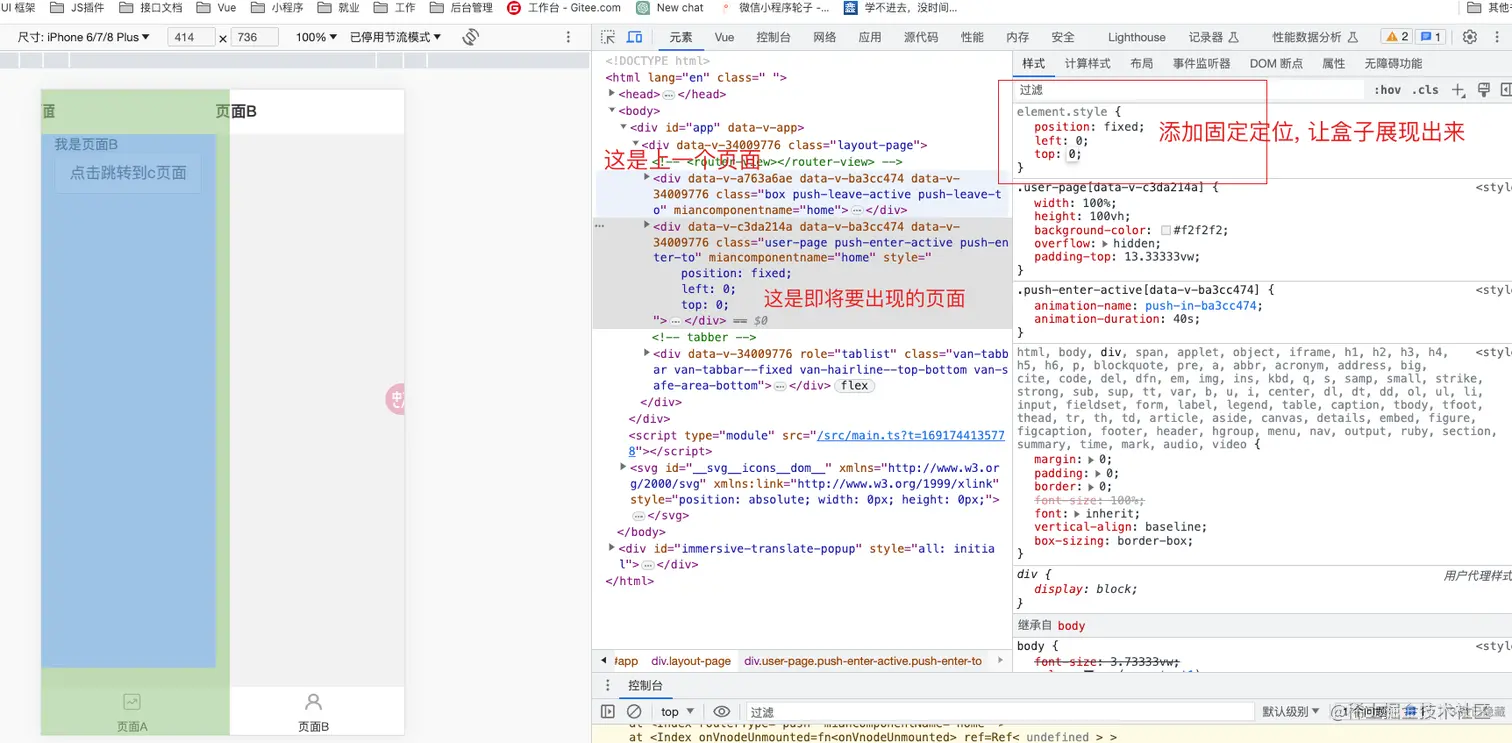
Task: Open the device size dropdown iPhone 6/7/8 Plus
Action: 84,37
